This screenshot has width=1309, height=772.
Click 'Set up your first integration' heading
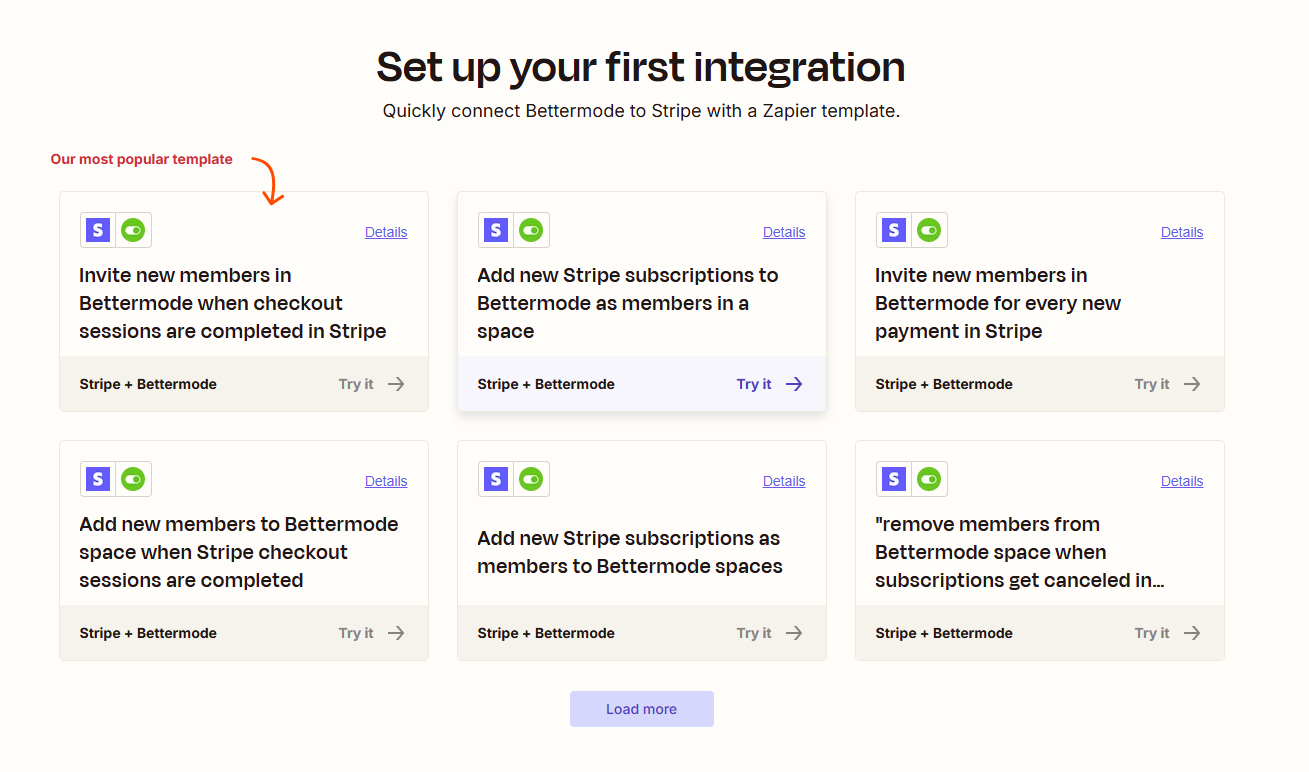coord(641,67)
